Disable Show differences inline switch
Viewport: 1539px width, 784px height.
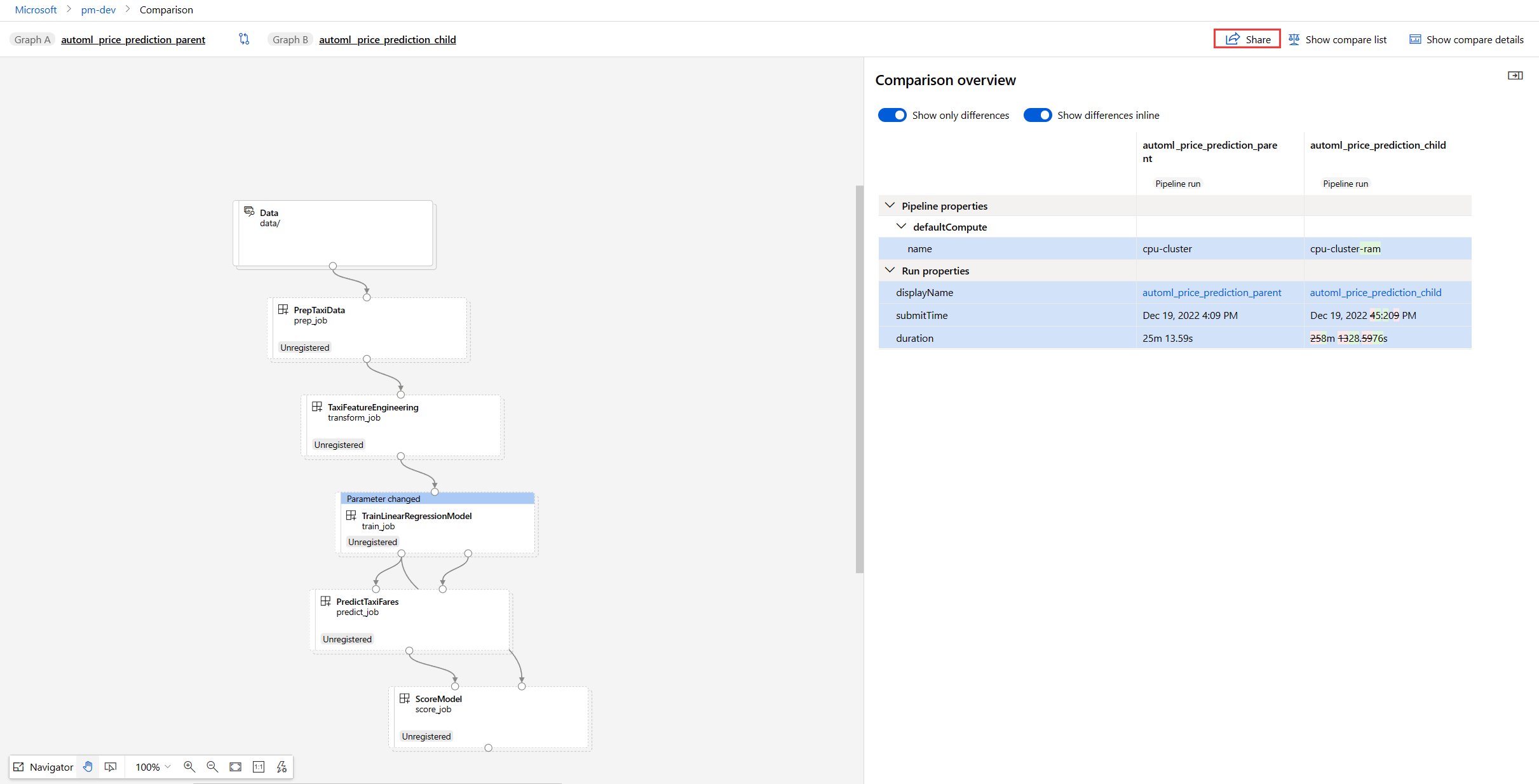(1037, 115)
